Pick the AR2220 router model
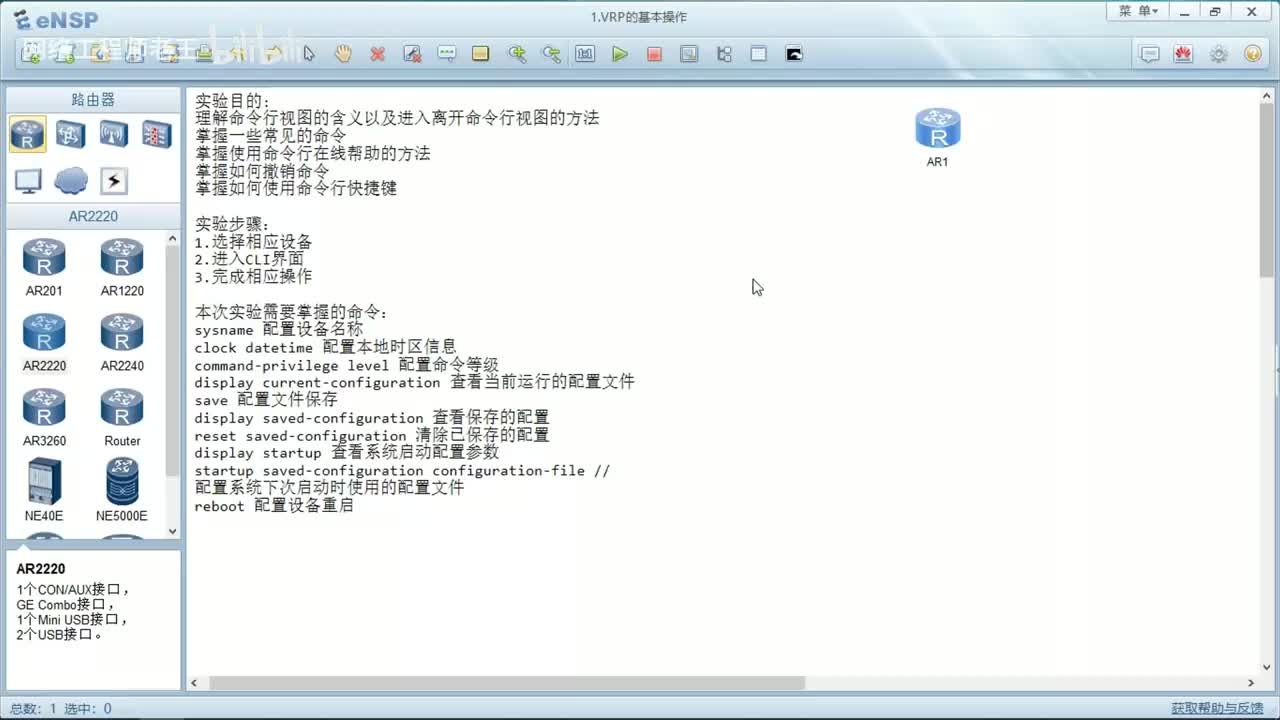The width and height of the screenshot is (1280, 720). [44, 342]
